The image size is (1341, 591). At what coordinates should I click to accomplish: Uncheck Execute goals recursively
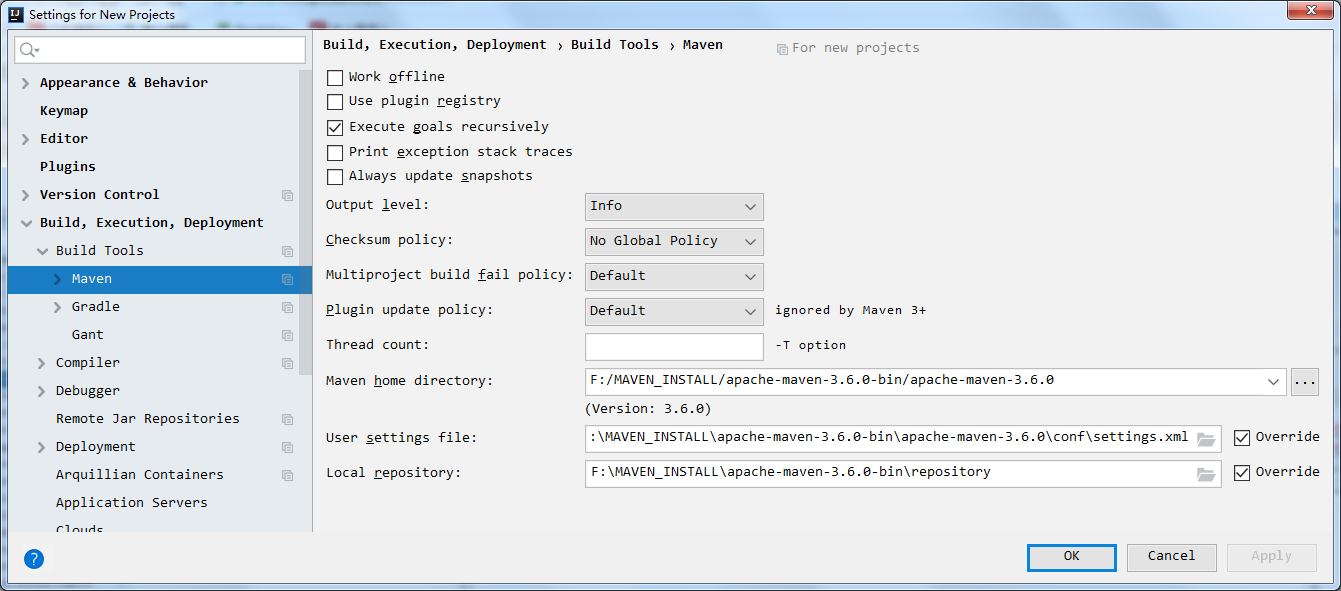335,127
